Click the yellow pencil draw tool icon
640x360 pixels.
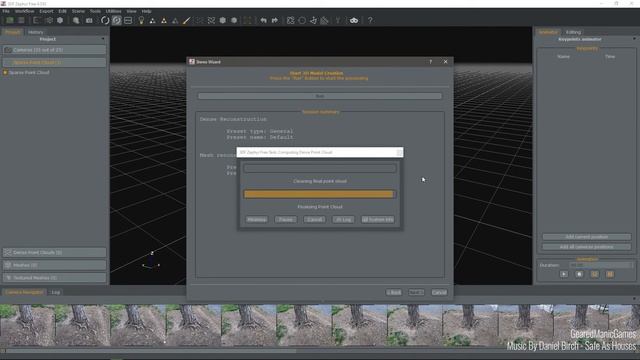pyautogui.click(x=186, y=20)
